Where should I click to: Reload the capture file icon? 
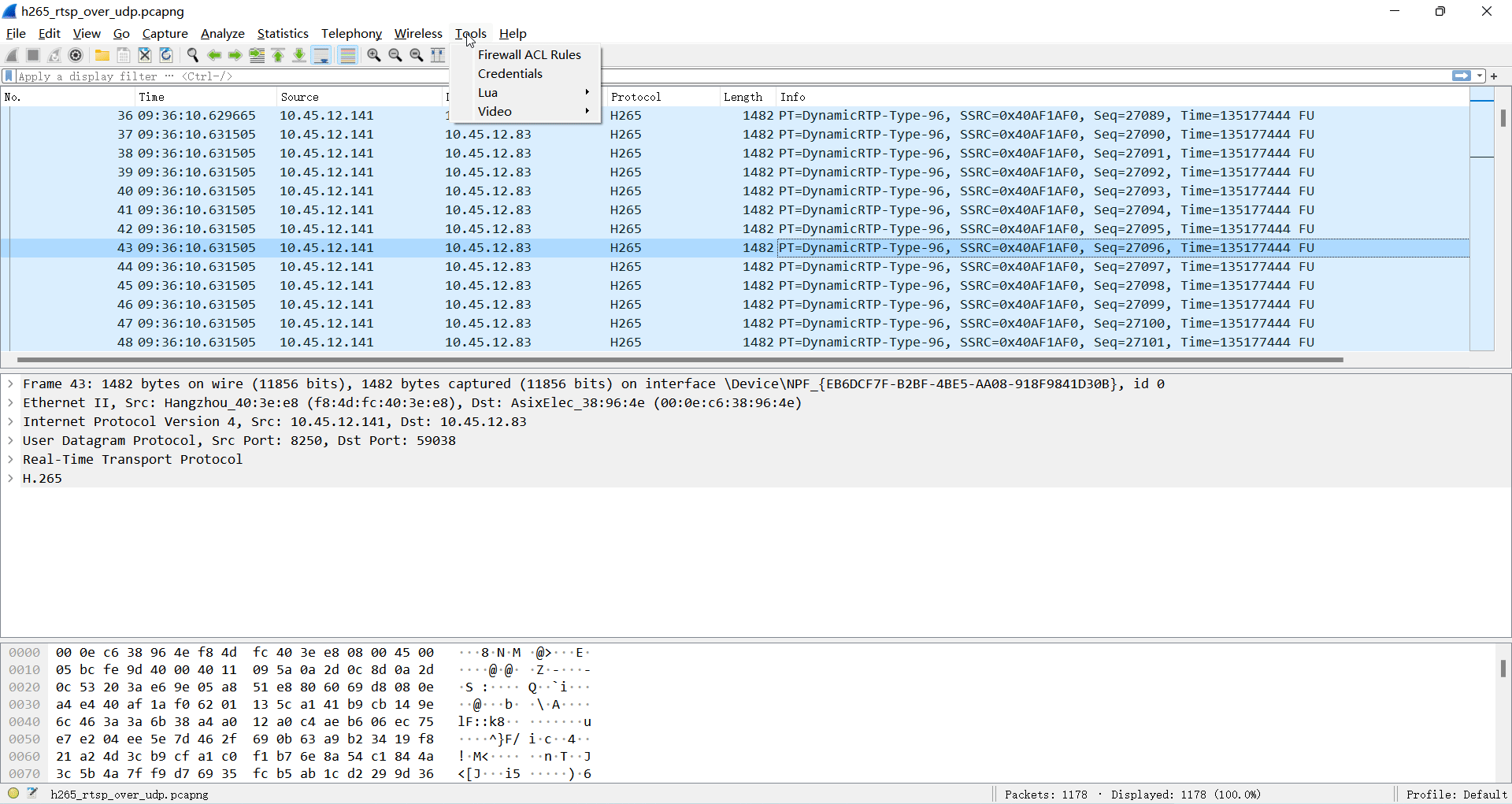[166, 55]
